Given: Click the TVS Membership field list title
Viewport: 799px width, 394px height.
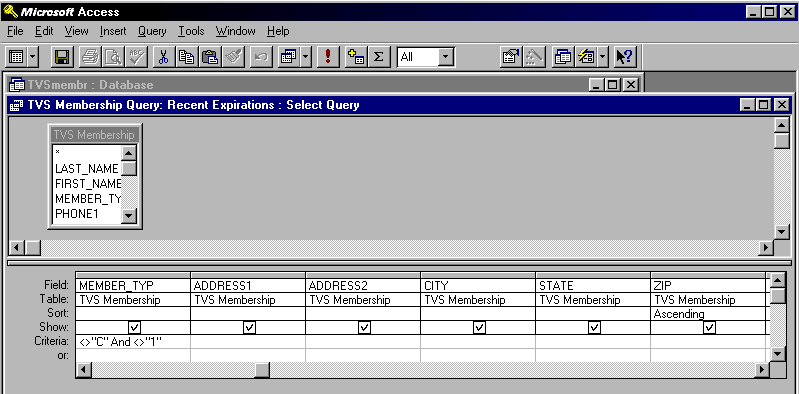Looking at the screenshot, I should point(94,135).
